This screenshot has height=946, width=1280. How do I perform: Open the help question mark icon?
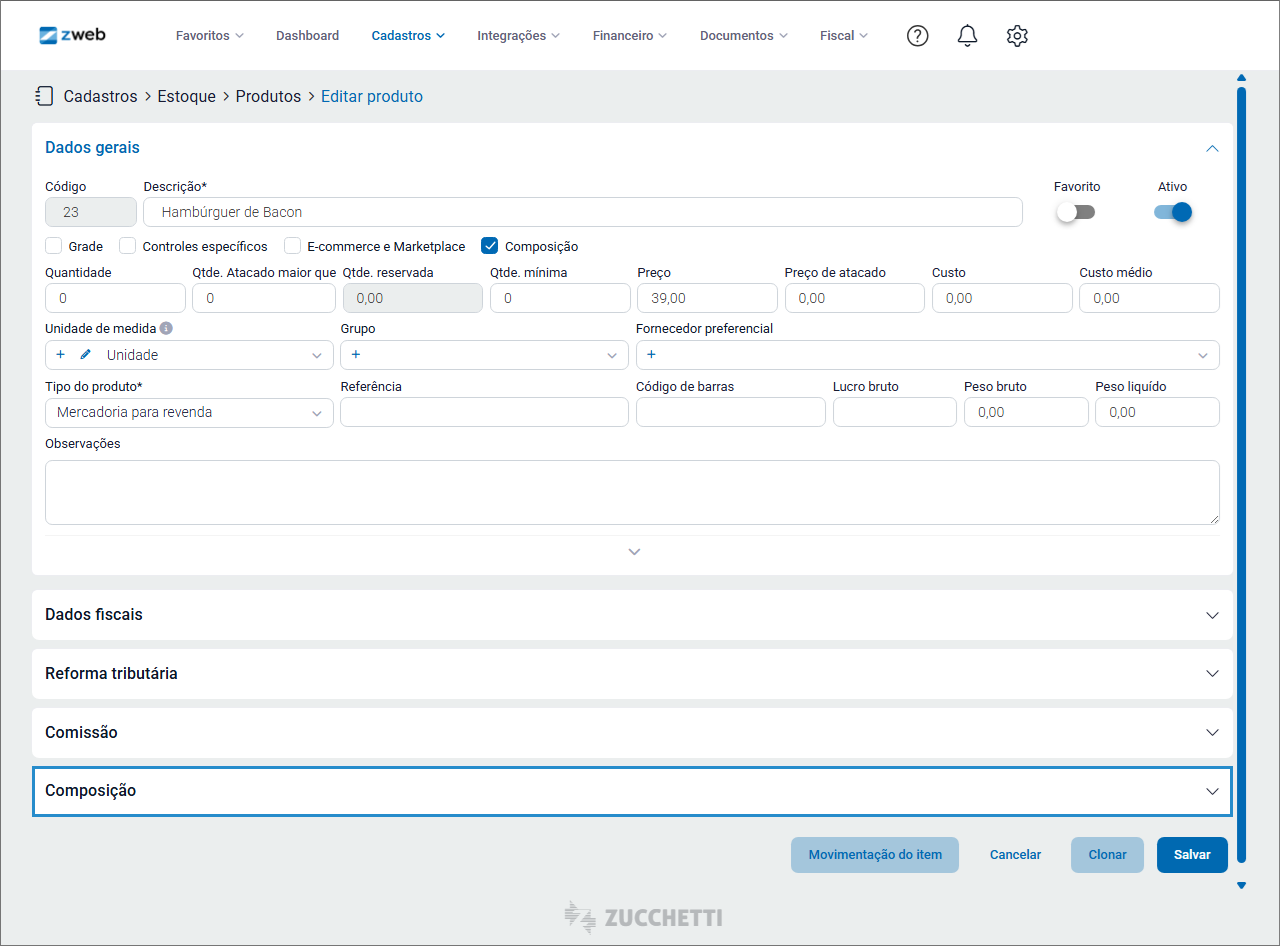click(917, 36)
